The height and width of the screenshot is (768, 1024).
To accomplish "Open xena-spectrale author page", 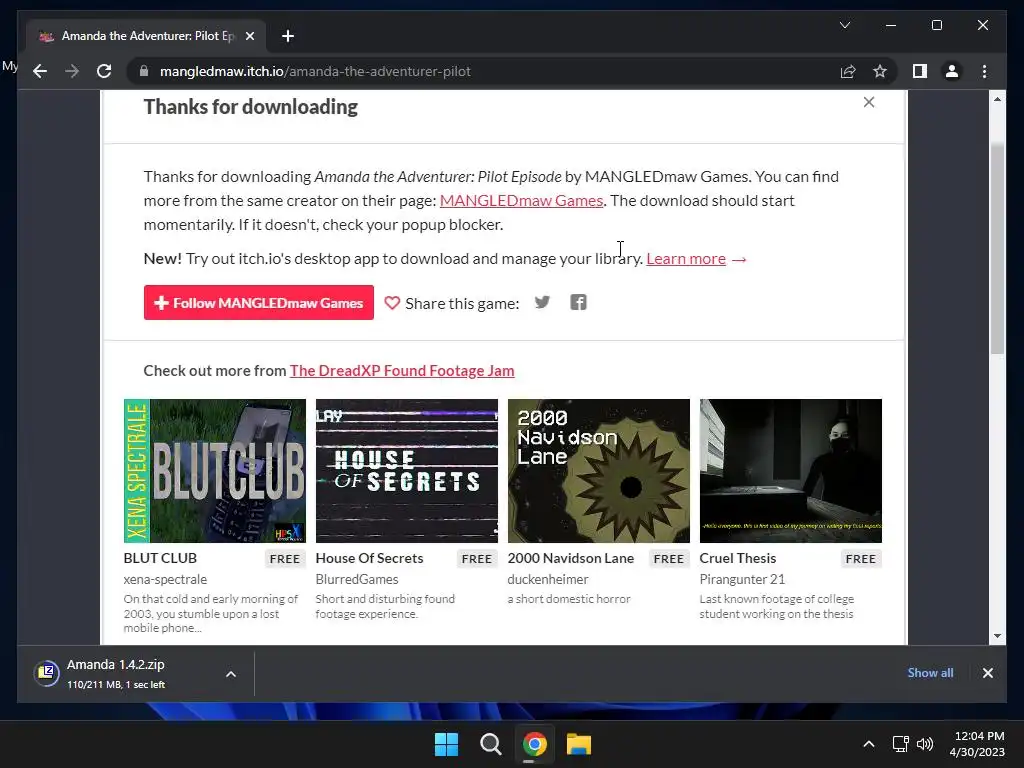I will [x=165, y=579].
